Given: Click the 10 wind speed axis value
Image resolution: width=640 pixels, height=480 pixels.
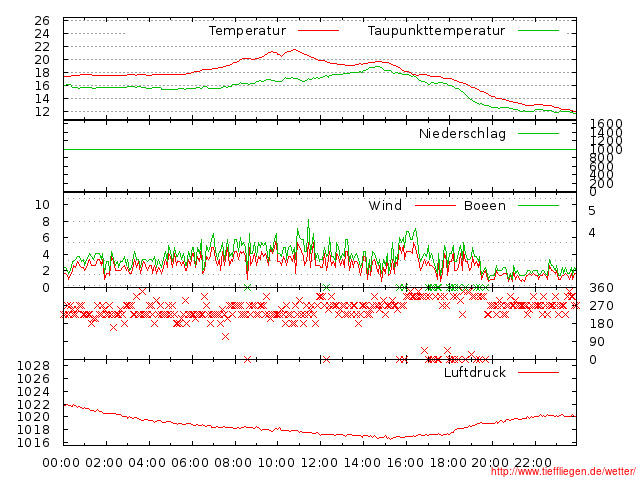Looking at the screenshot, I should pos(42,205).
